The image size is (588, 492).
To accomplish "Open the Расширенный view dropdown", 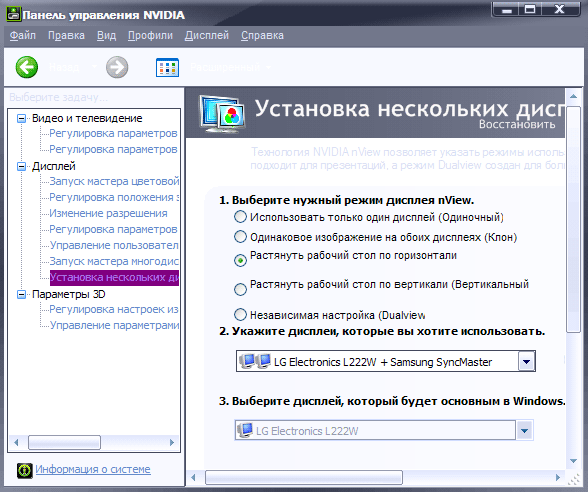I will [x=268, y=68].
